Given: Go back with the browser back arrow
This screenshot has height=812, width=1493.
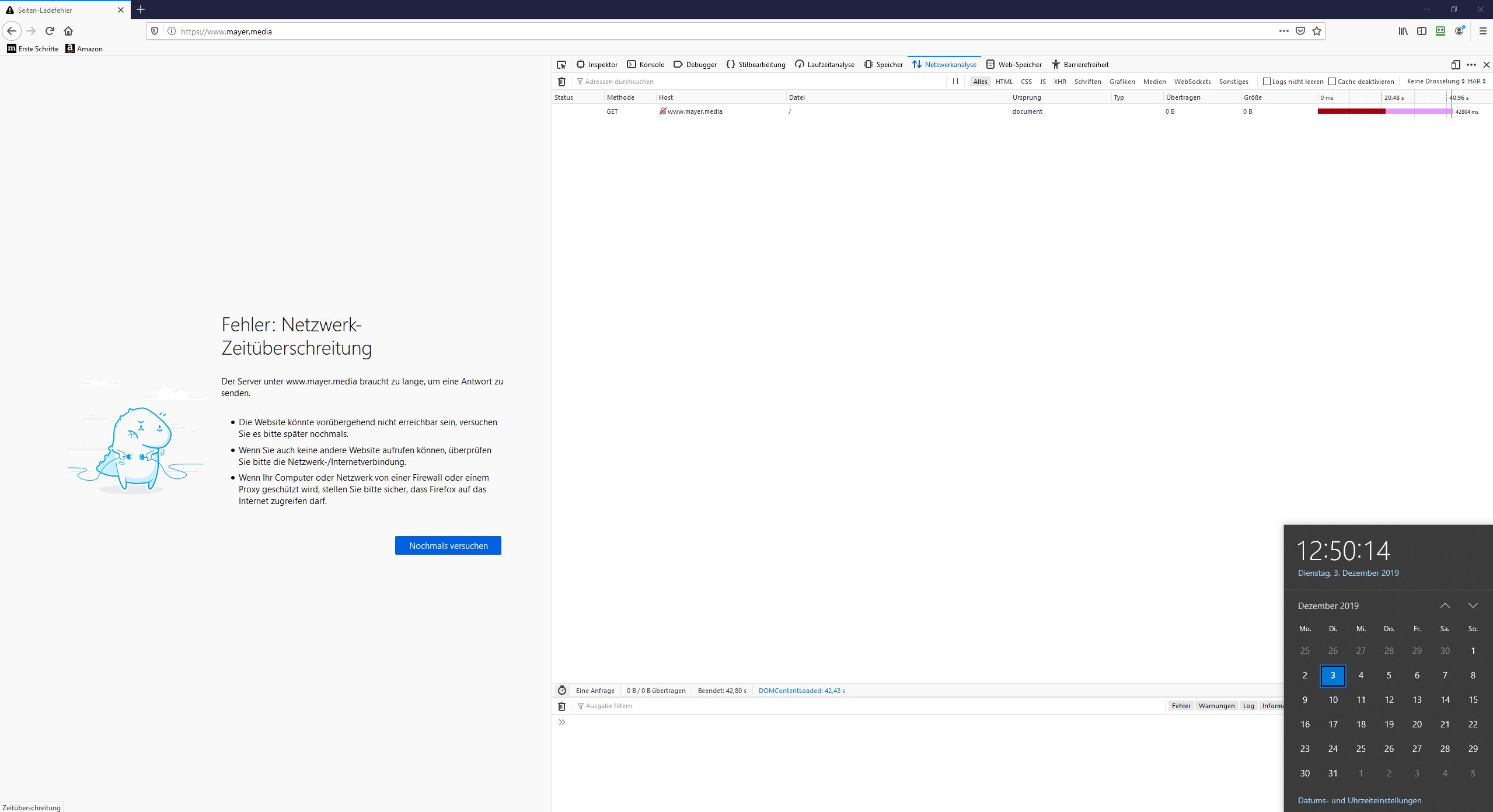Looking at the screenshot, I should [12, 31].
